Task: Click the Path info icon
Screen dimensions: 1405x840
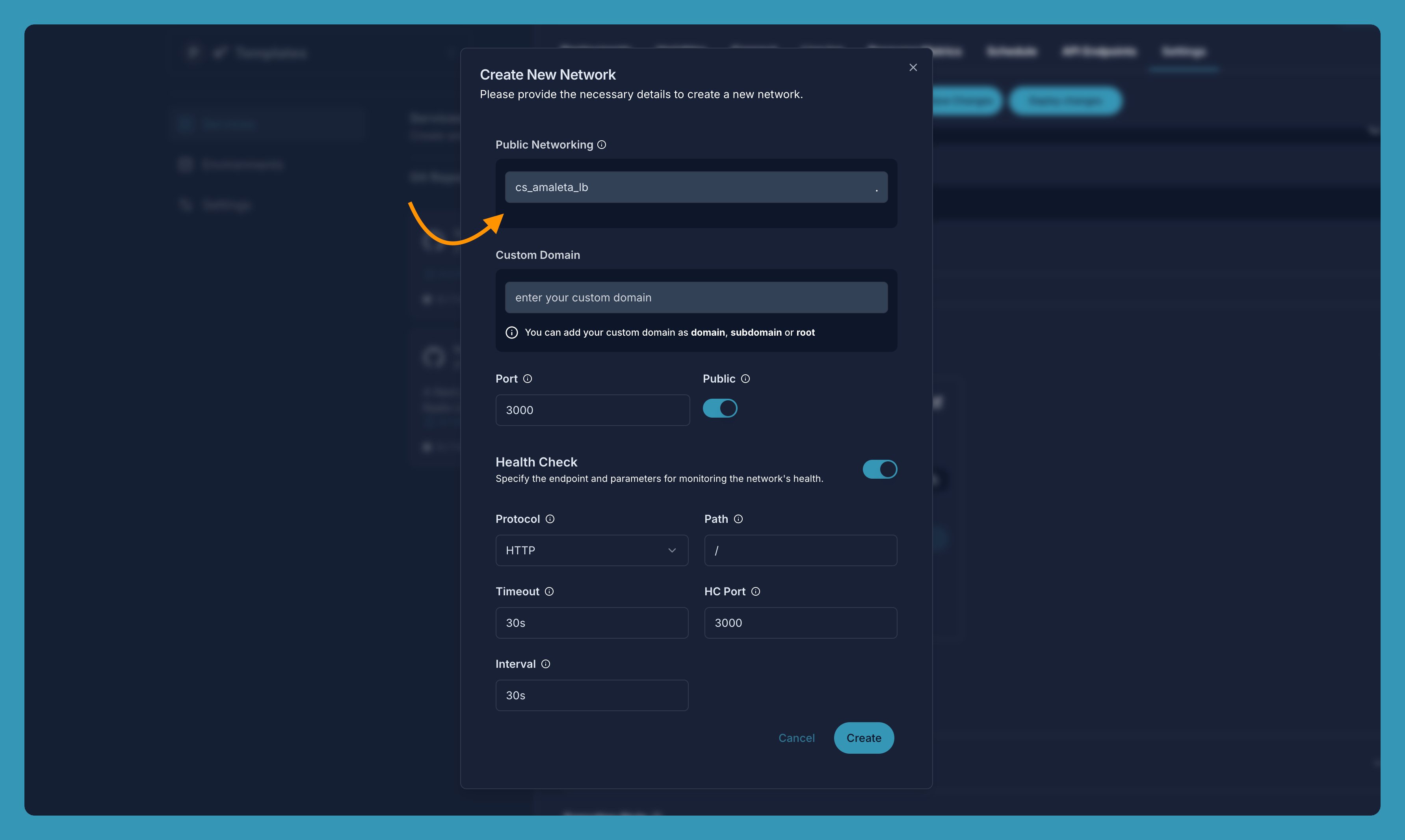Action: point(738,519)
